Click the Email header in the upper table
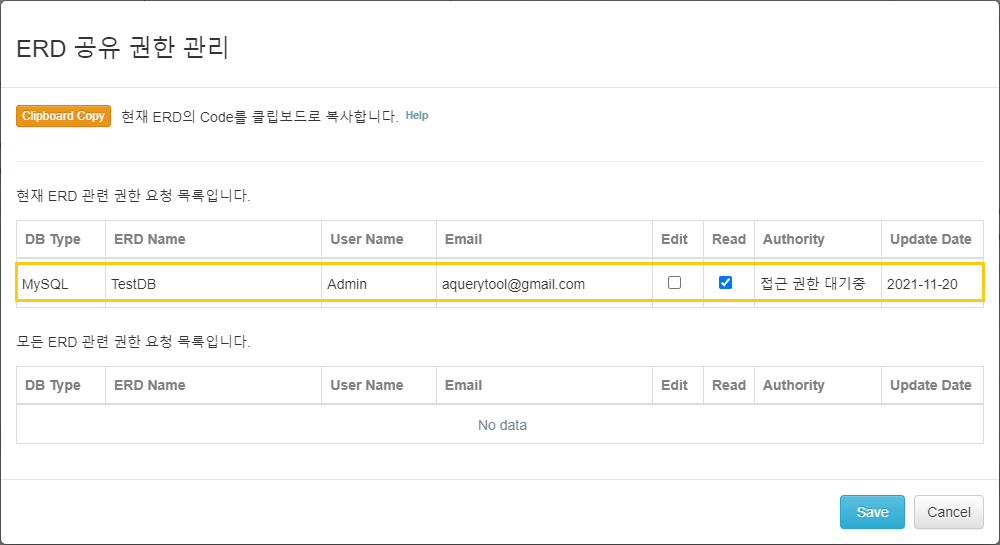 463,239
